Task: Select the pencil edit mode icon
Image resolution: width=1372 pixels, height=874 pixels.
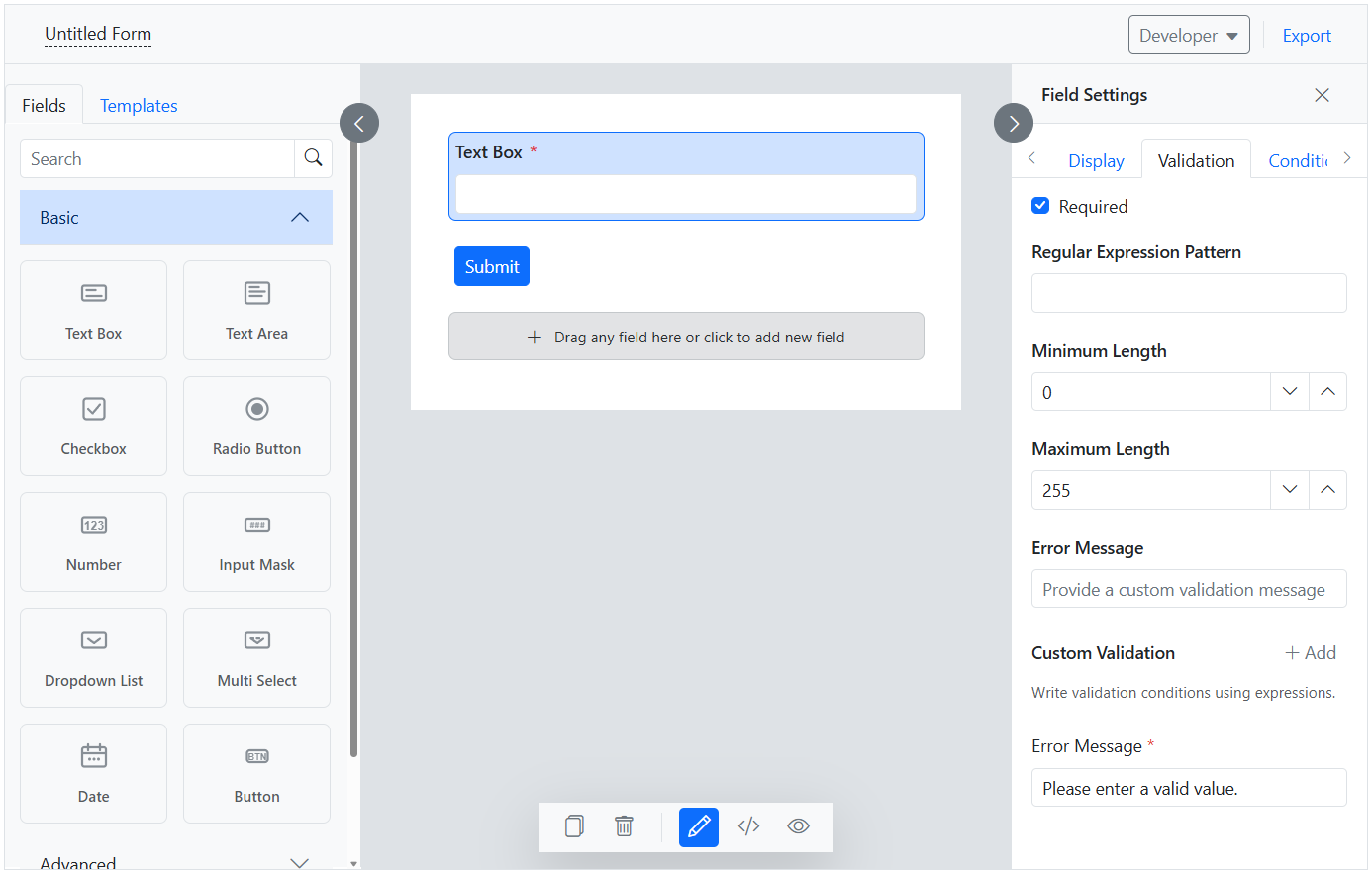Action: coord(699,826)
